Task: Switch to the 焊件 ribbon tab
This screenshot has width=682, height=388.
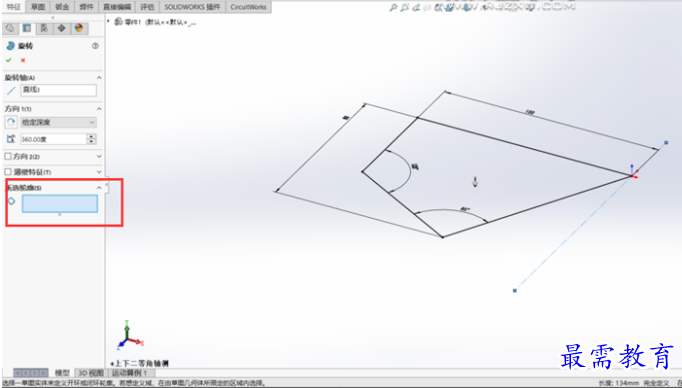Action: tap(87, 7)
